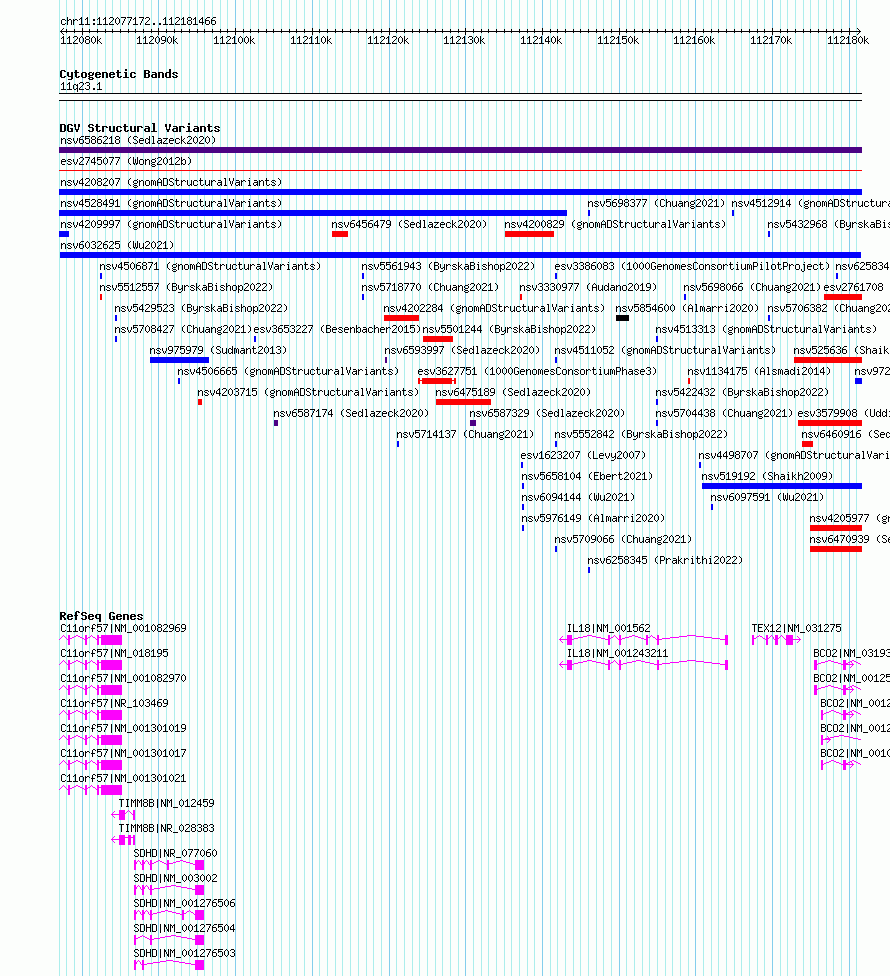Click the nsv519192 (Shaikh2009) blue bar
This screenshot has width=890, height=976.
[782, 486]
